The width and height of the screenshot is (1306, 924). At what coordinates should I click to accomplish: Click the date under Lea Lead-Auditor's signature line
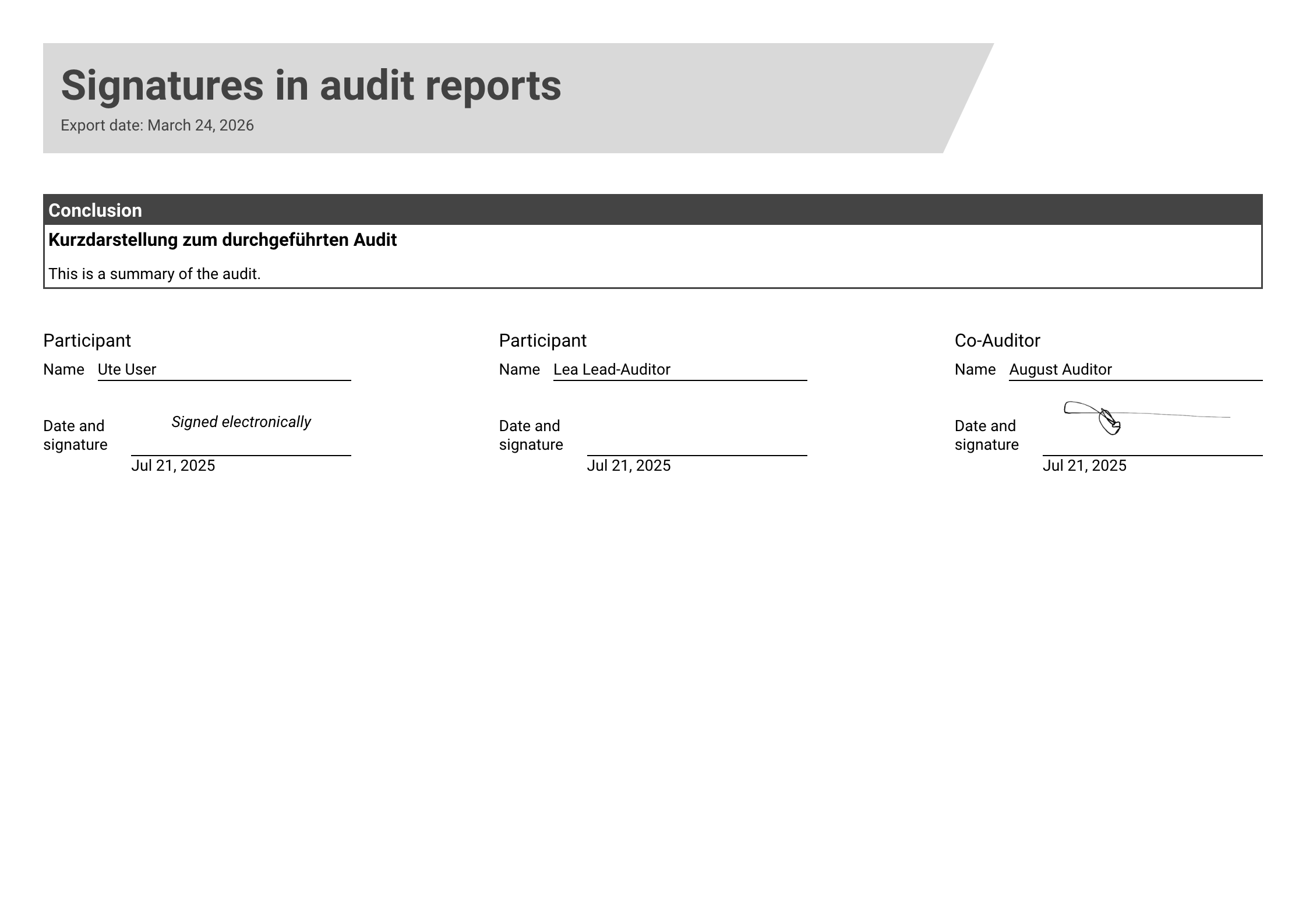[x=629, y=465]
